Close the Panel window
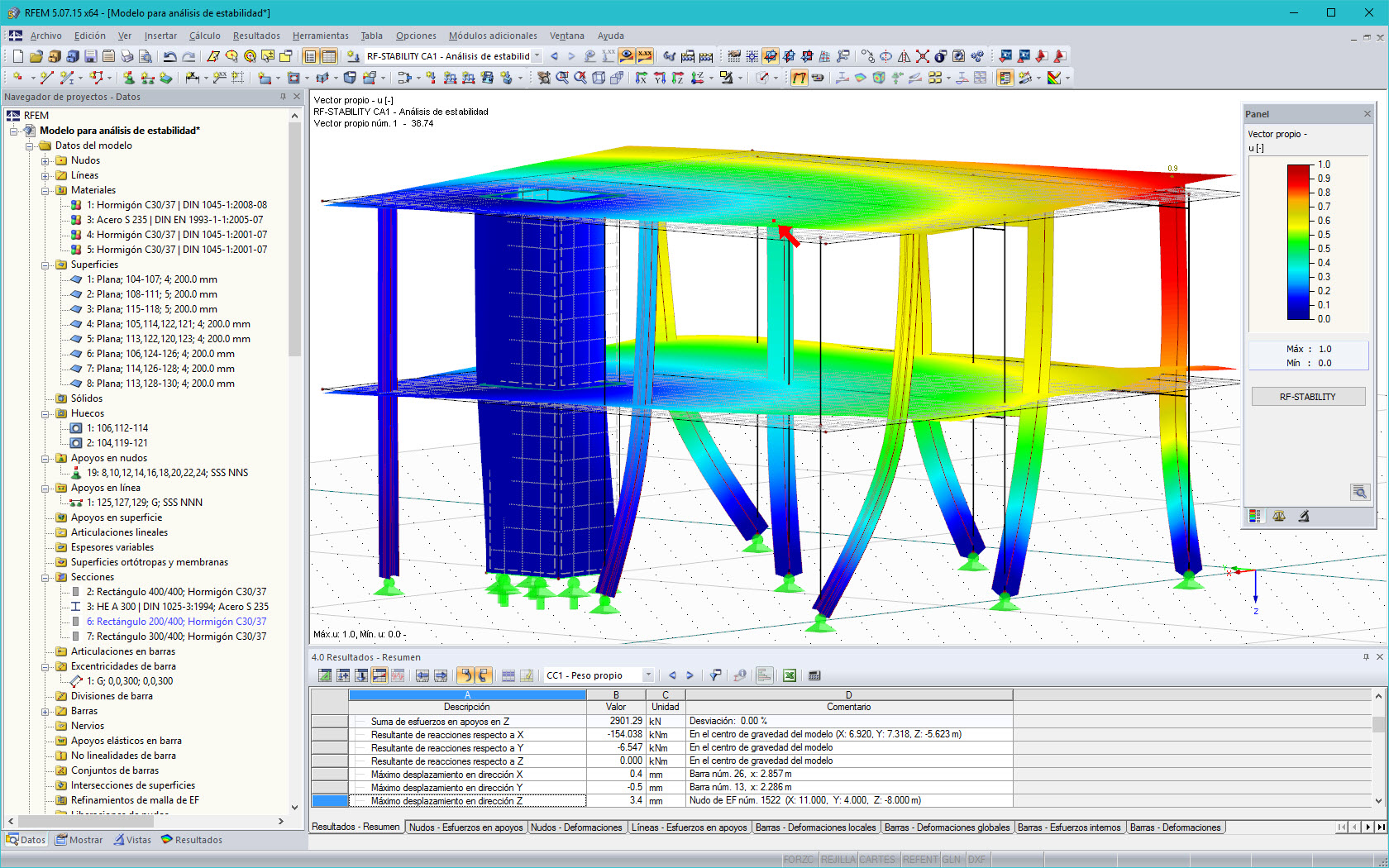 click(x=1368, y=114)
